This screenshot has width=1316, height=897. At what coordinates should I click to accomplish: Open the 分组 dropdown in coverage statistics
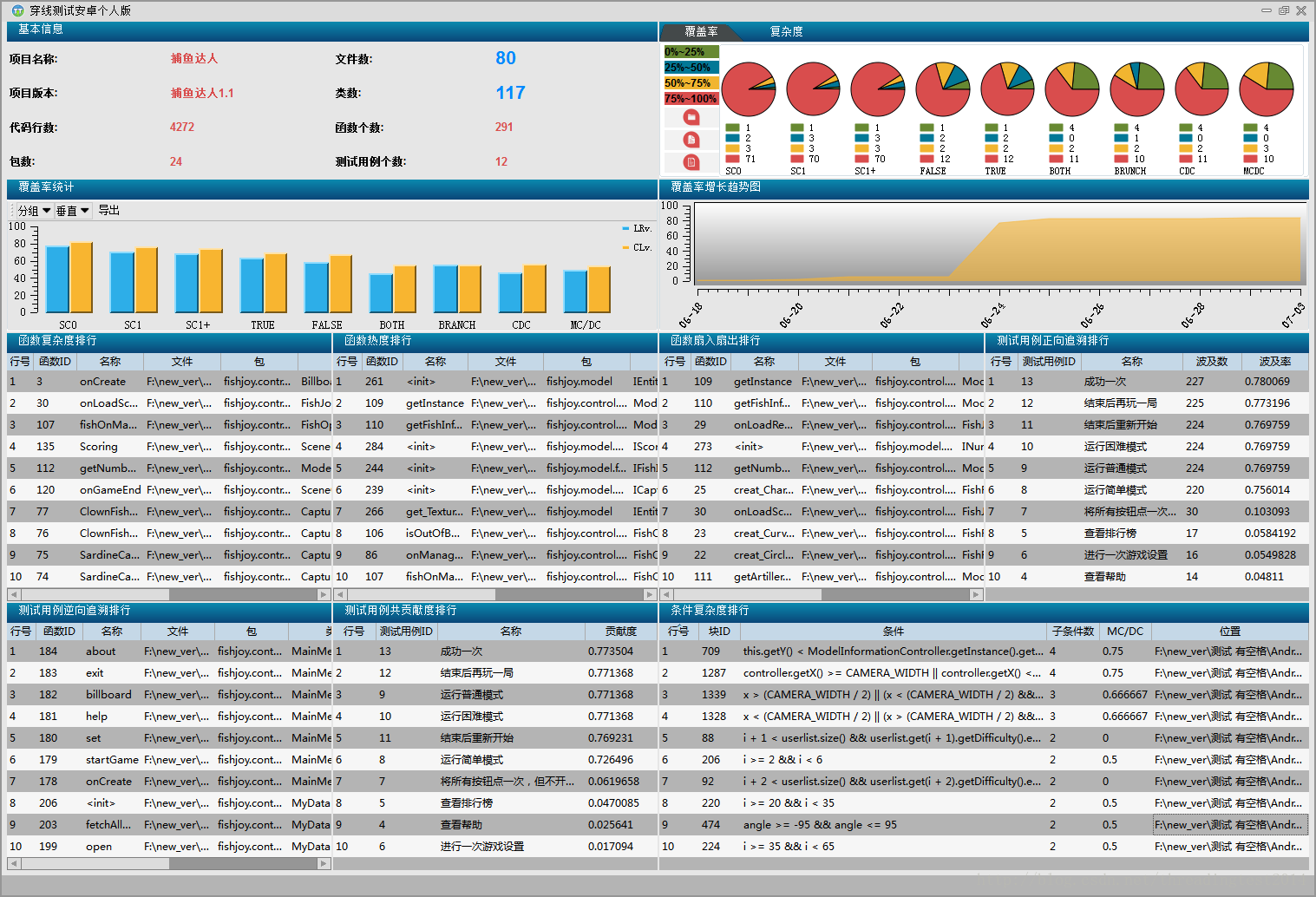(x=34, y=211)
